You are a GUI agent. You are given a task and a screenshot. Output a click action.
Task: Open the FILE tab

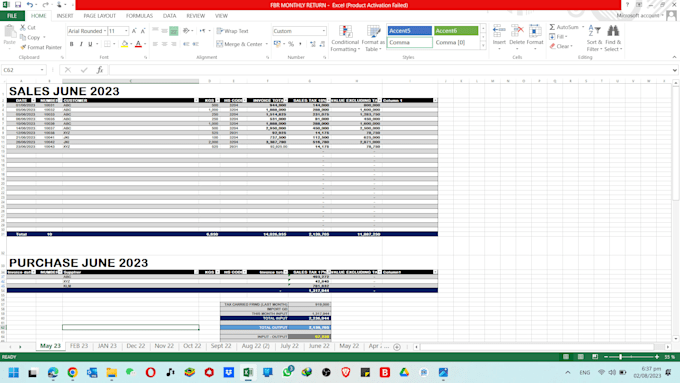coord(12,16)
